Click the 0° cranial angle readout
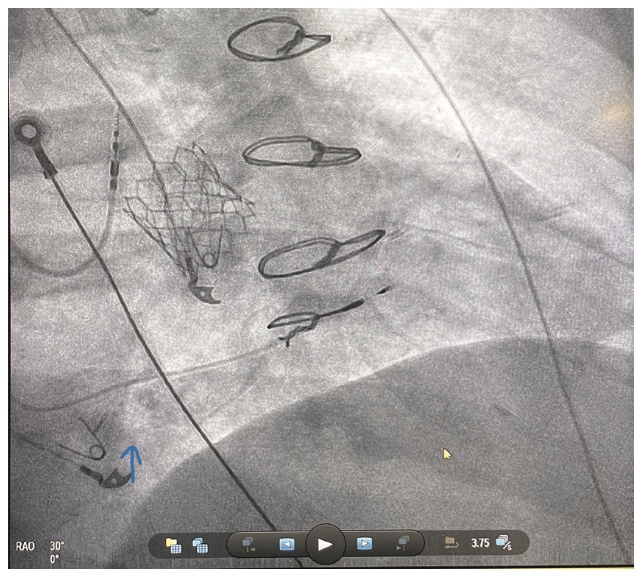 point(57,561)
